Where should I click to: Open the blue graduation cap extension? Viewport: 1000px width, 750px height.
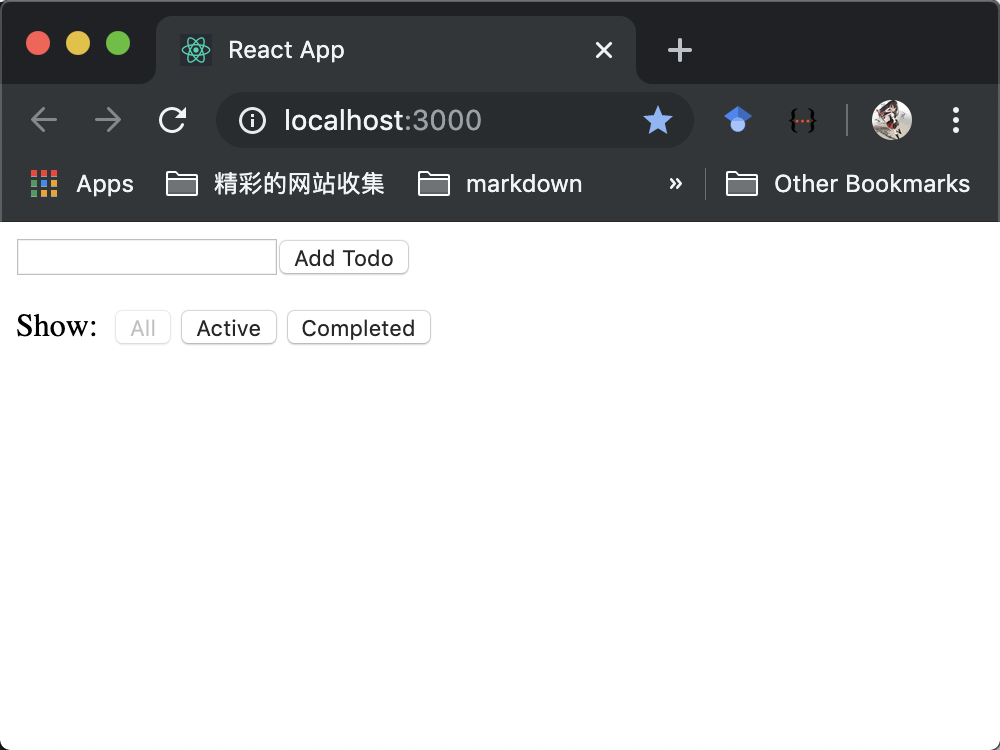tap(738, 120)
